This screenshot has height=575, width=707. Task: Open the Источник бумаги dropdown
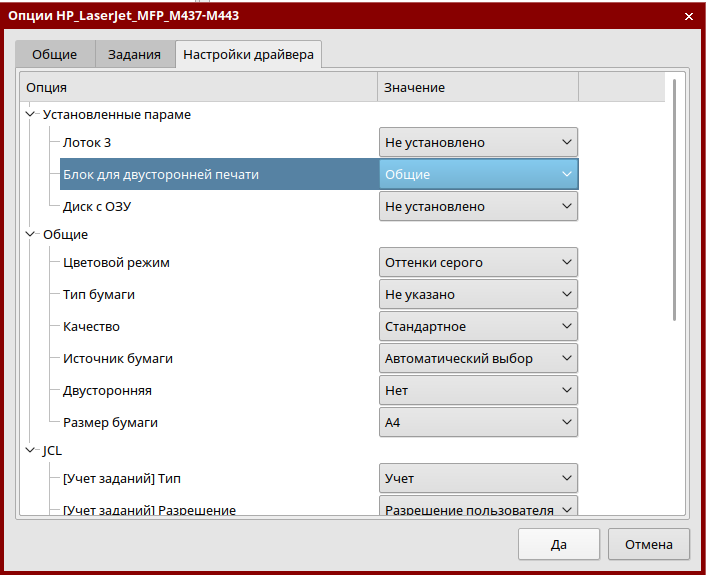tap(478, 359)
